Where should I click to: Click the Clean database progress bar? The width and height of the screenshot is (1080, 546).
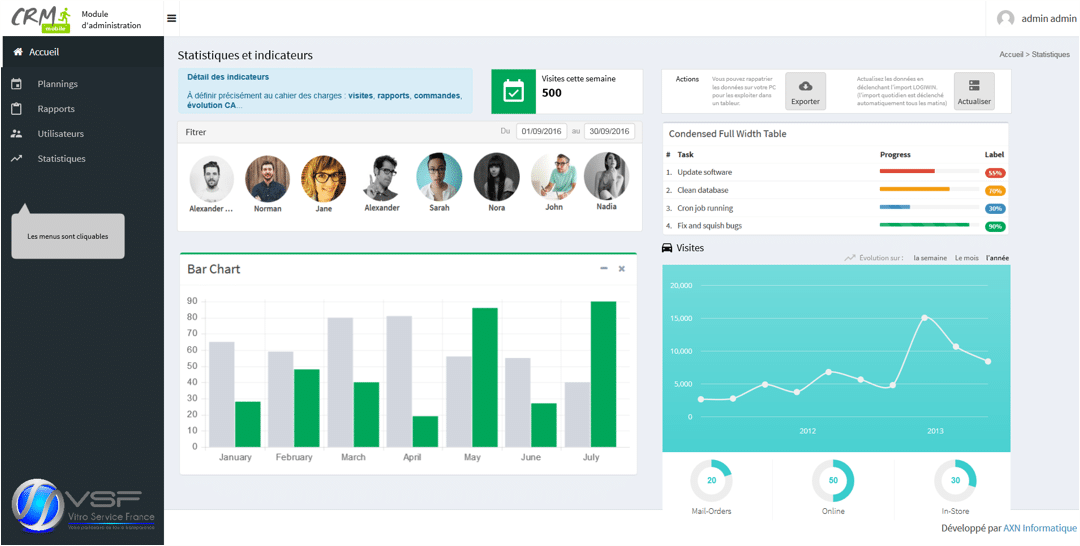(929, 189)
